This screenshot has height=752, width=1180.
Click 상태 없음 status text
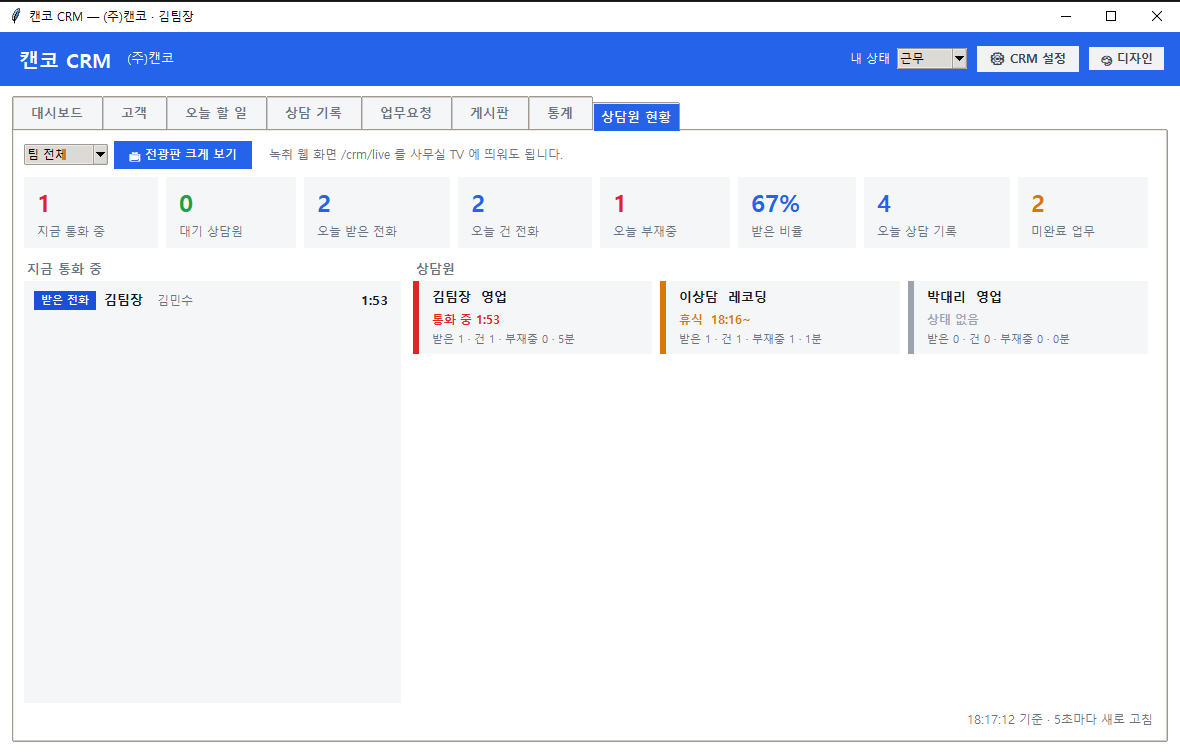(x=953, y=320)
